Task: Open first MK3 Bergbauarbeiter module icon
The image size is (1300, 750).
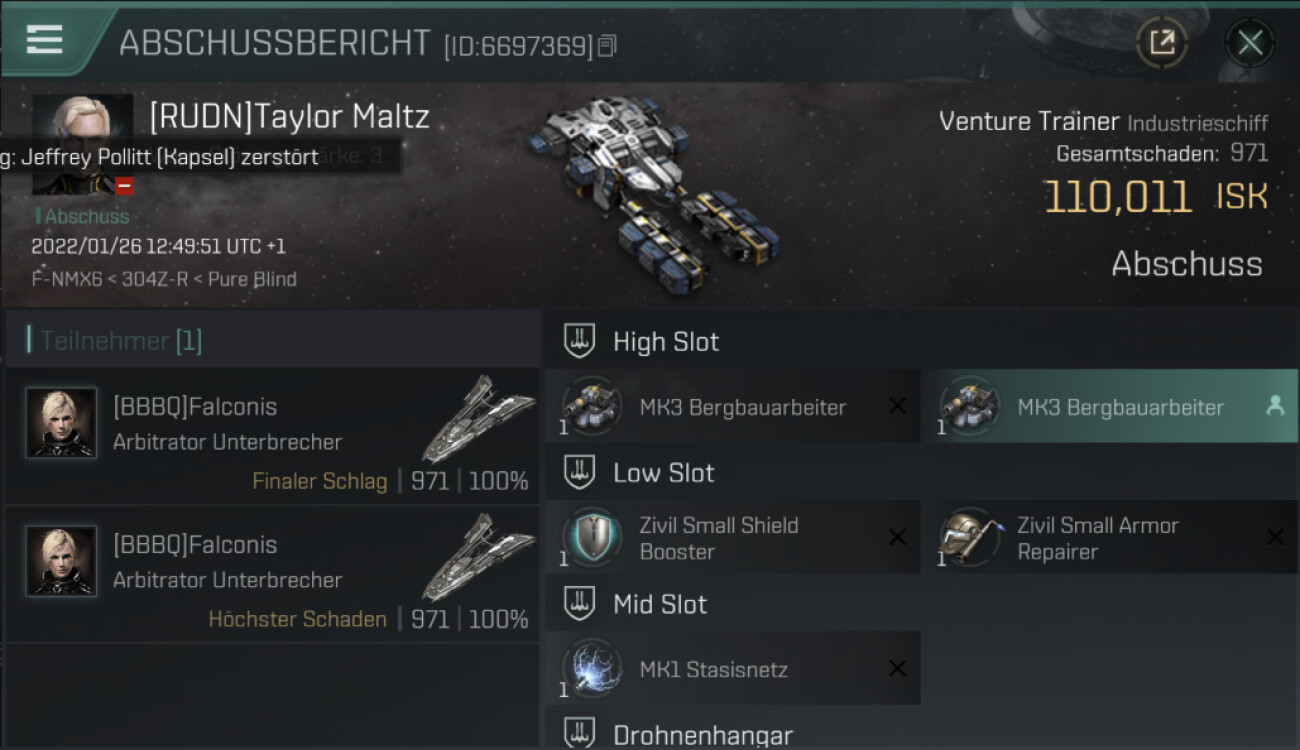Action: pyautogui.click(x=592, y=406)
